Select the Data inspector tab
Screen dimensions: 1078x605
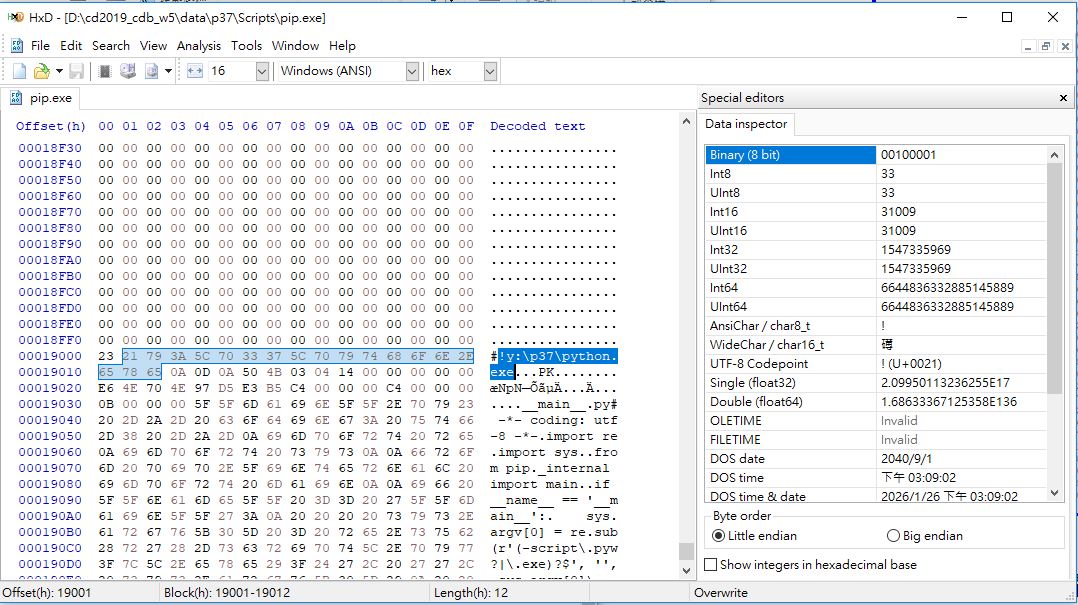746,124
